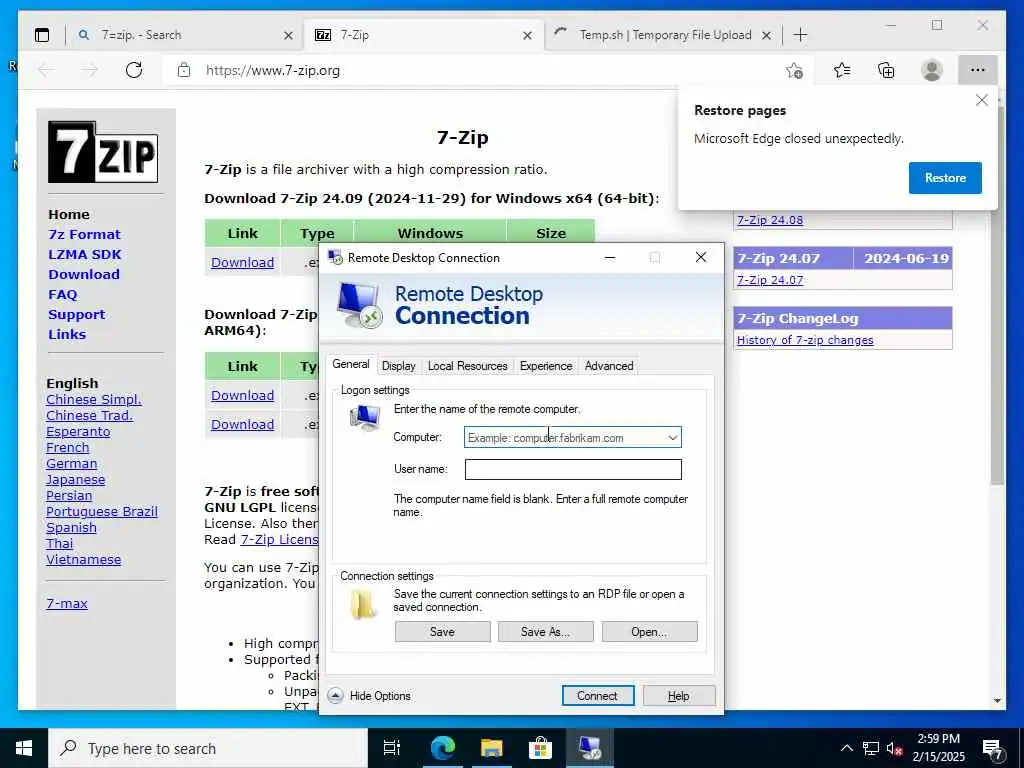The height and width of the screenshot is (768, 1024).
Task: Collapse options with Hide Options arrow
Action: (335, 696)
